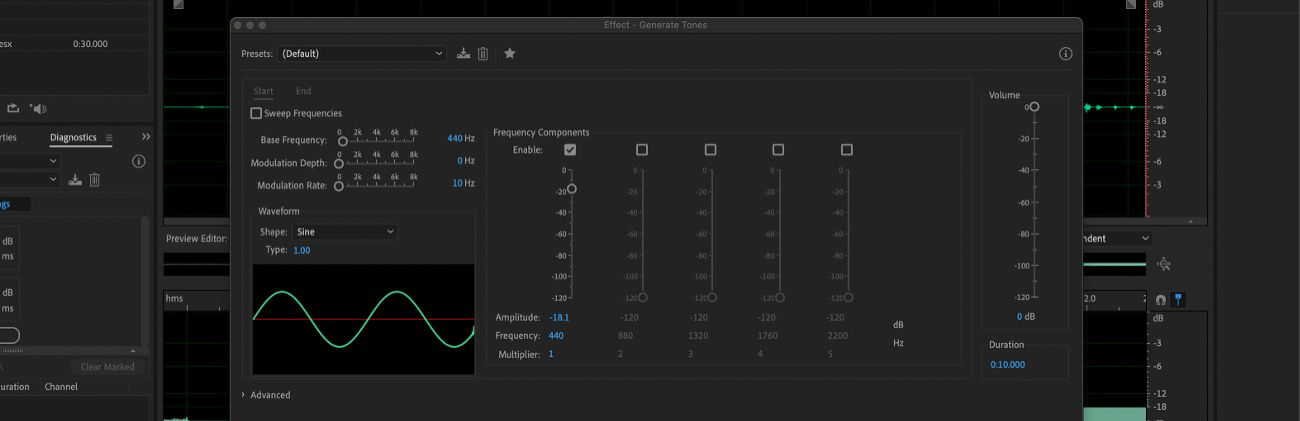This screenshot has width=1300, height=421.
Task: Click the Clear Marked button
Action: (x=107, y=367)
